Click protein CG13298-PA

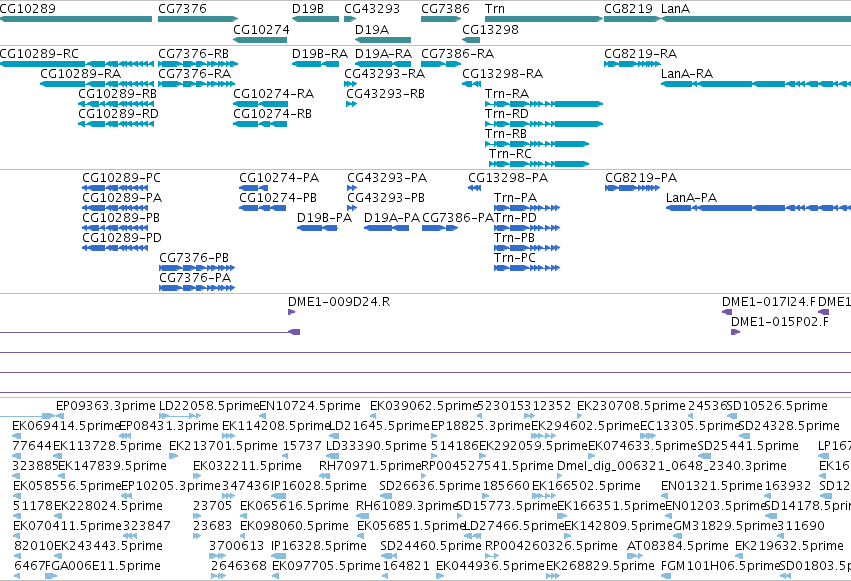[508, 178]
